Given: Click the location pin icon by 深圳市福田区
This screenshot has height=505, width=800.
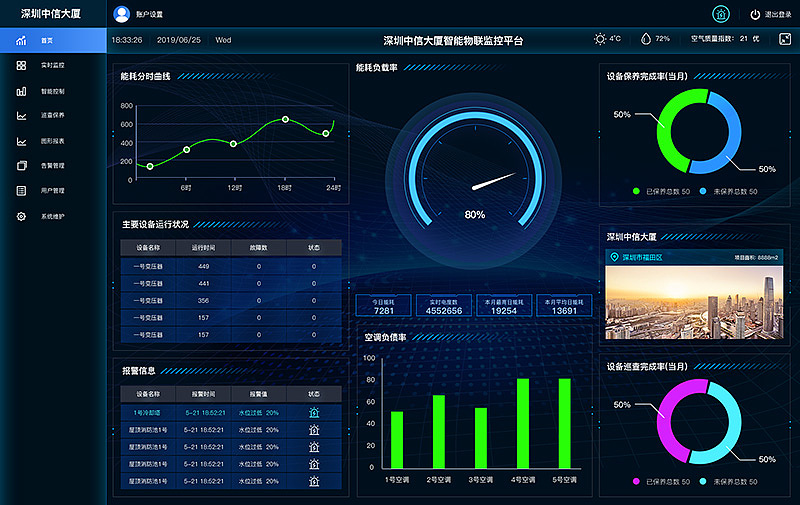Looking at the screenshot, I should click(x=614, y=257).
